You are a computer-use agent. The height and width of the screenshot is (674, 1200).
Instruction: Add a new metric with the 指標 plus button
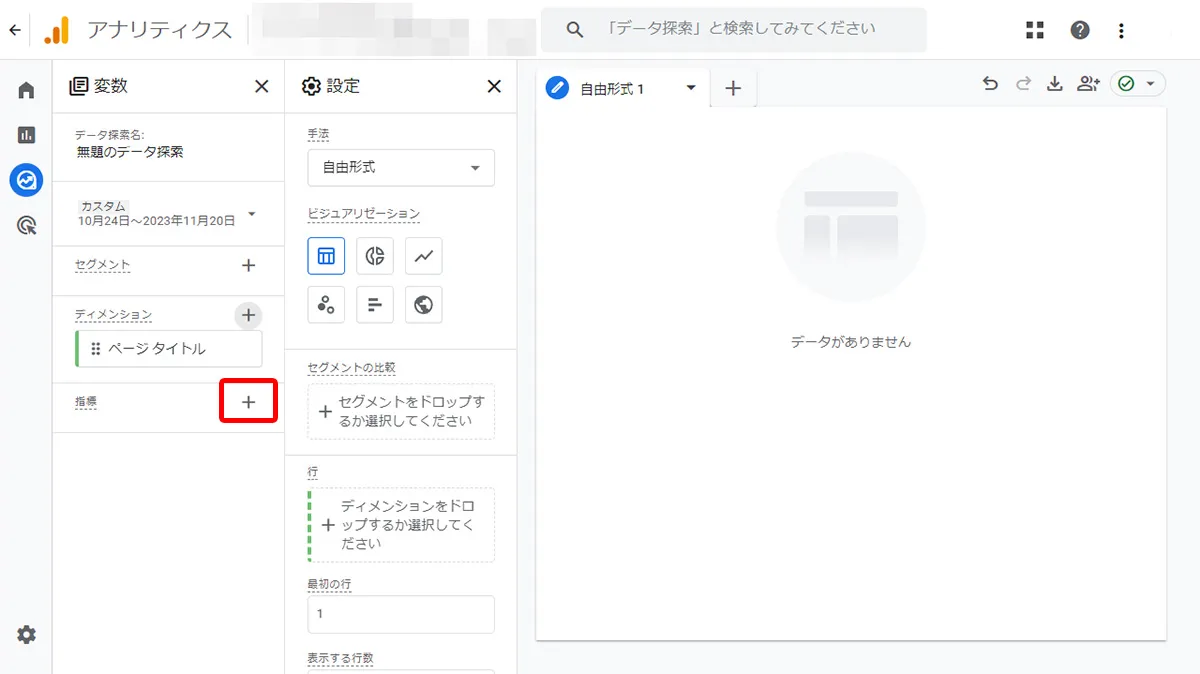(248, 400)
